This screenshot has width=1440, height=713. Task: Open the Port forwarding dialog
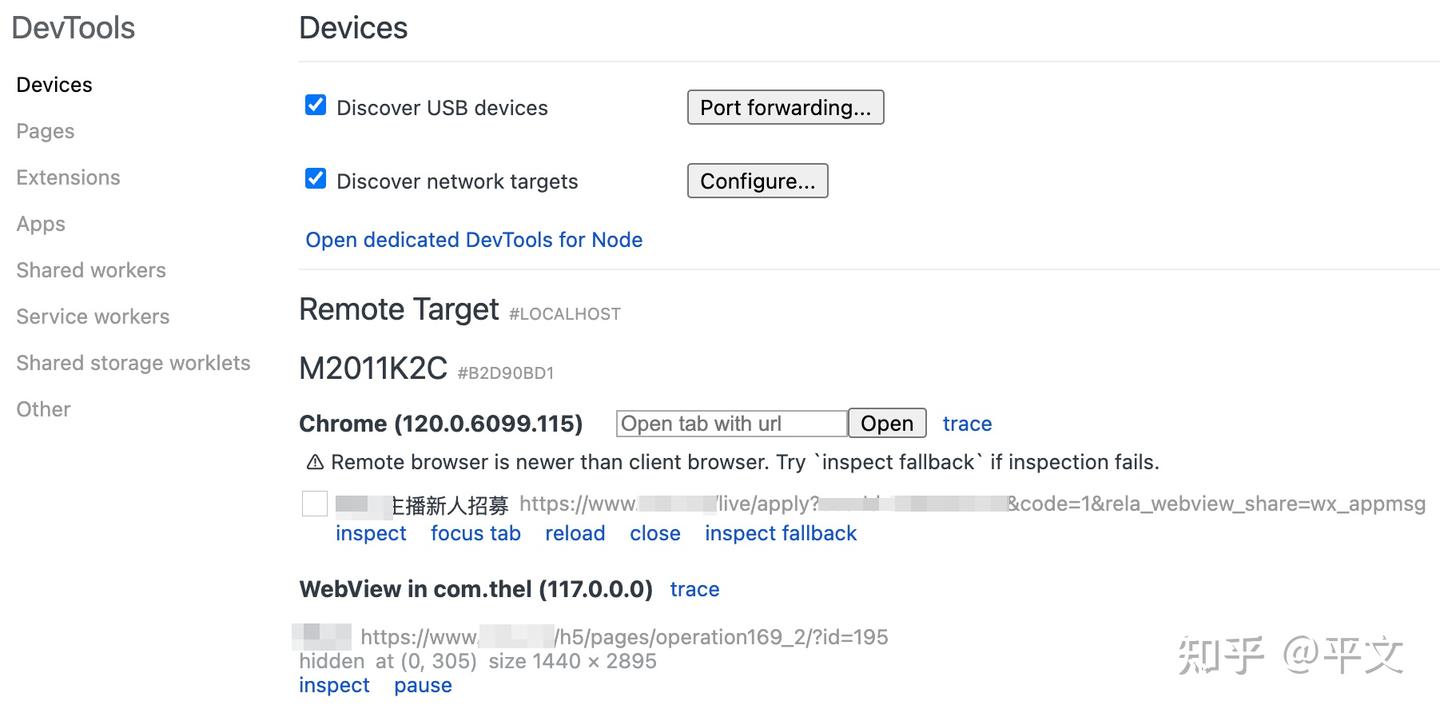pos(786,107)
